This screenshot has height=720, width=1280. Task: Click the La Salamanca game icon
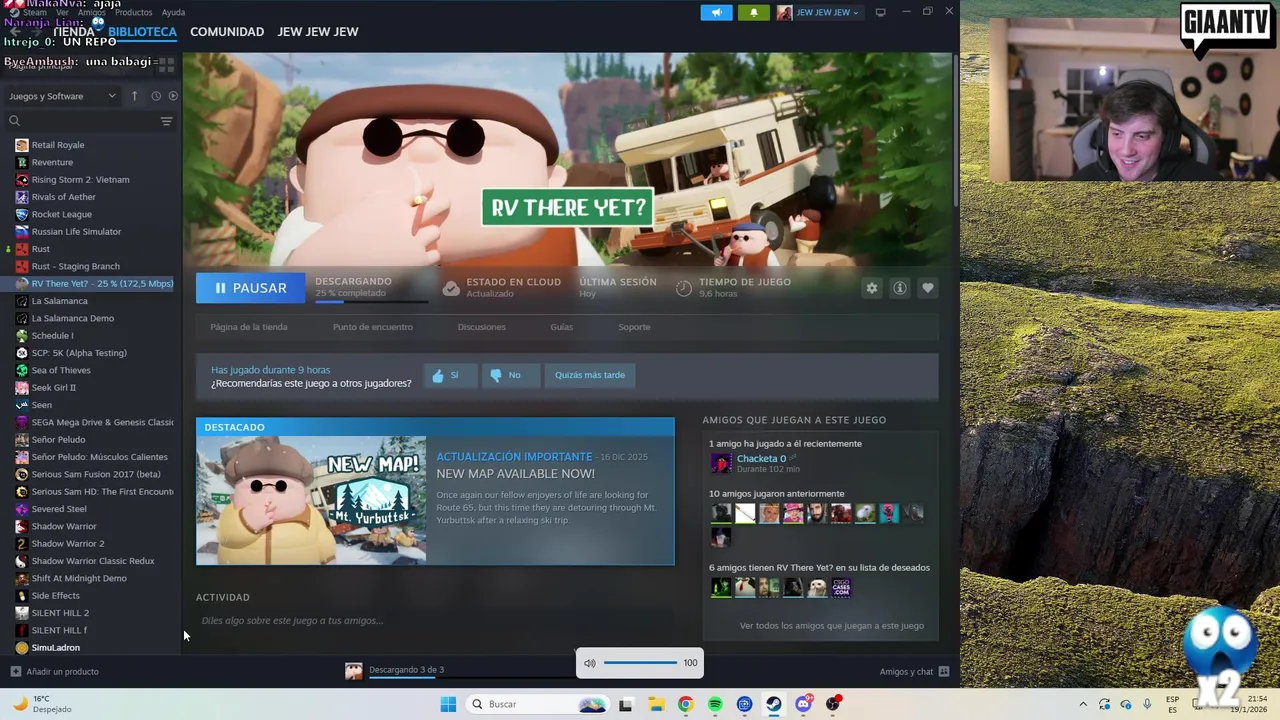tap(22, 301)
